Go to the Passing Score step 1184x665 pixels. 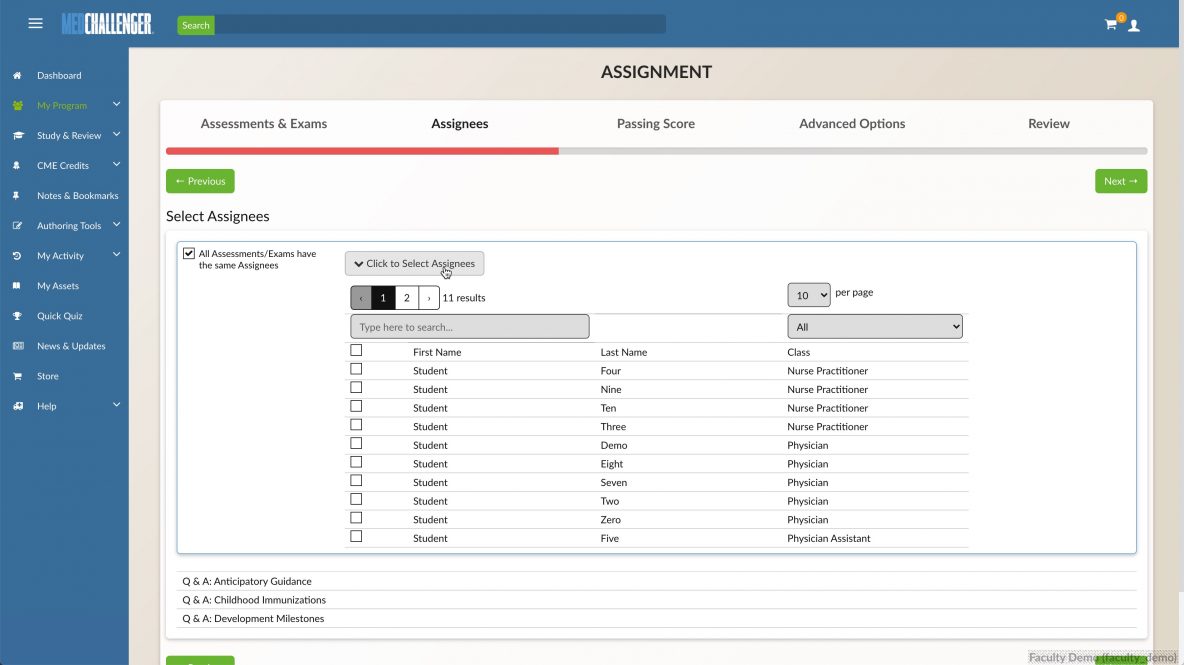655,124
